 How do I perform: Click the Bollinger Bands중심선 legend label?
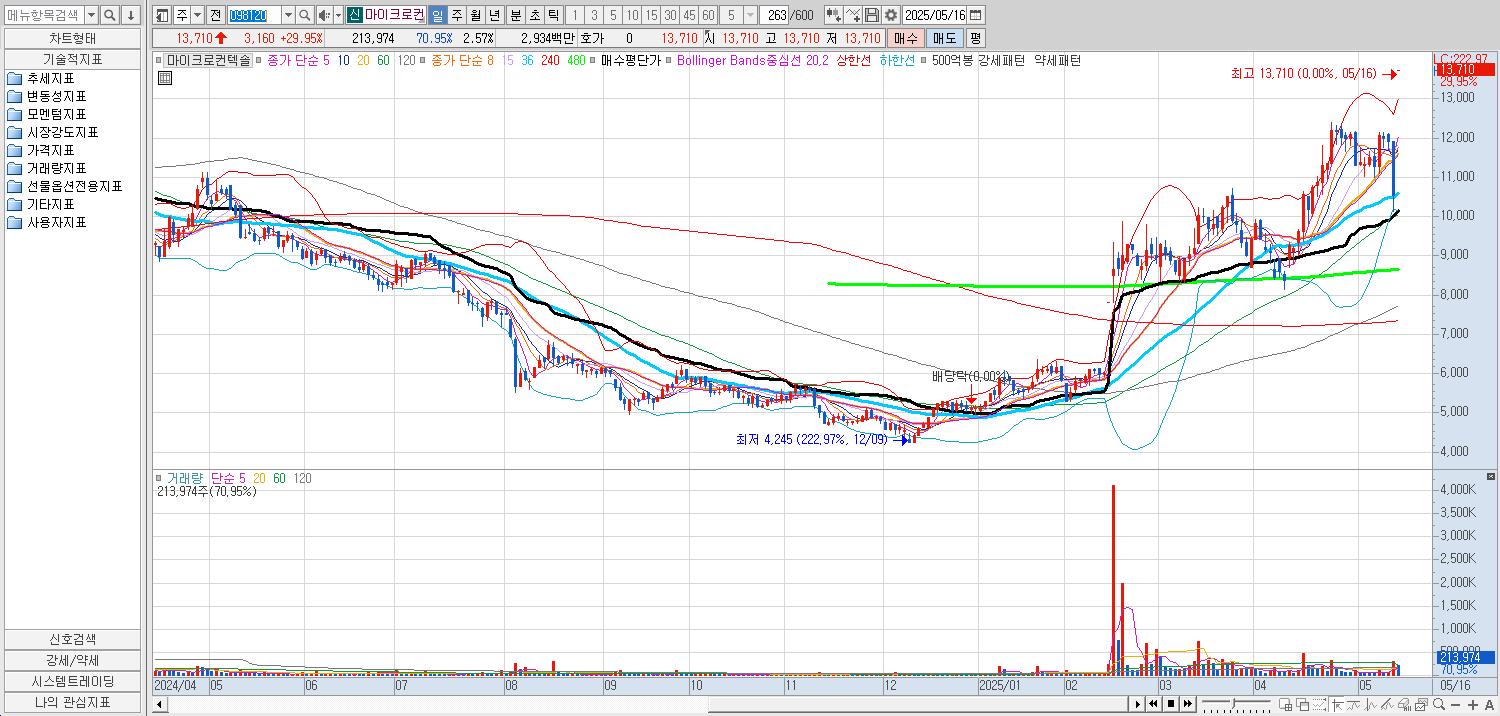(x=754, y=60)
